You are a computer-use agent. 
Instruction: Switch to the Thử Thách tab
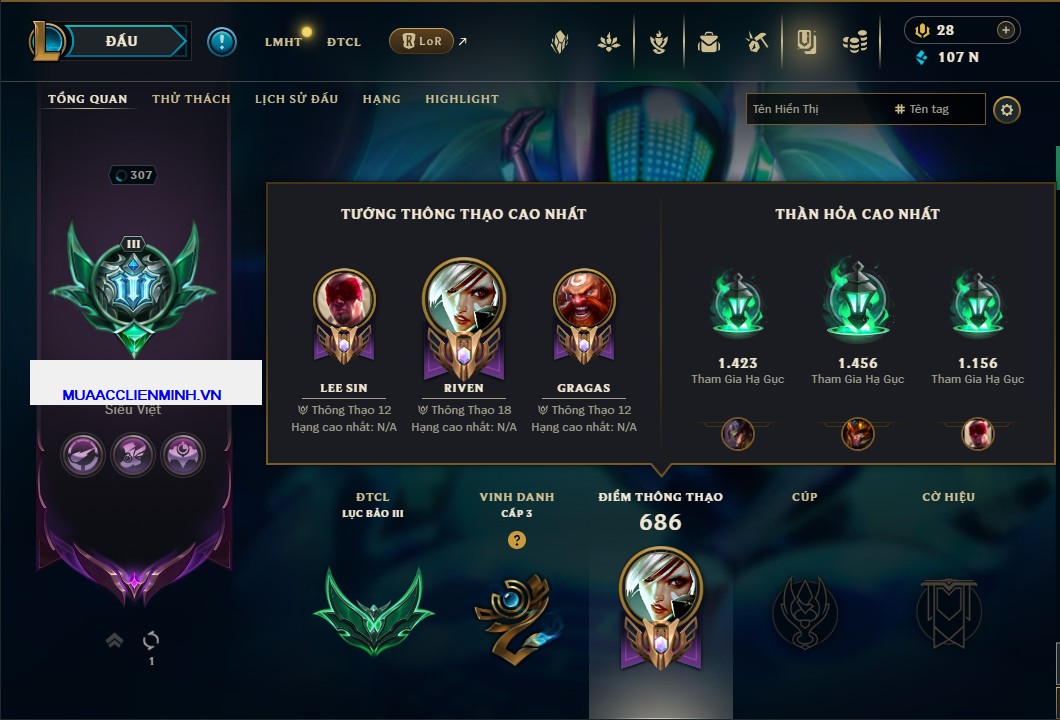[x=191, y=99]
